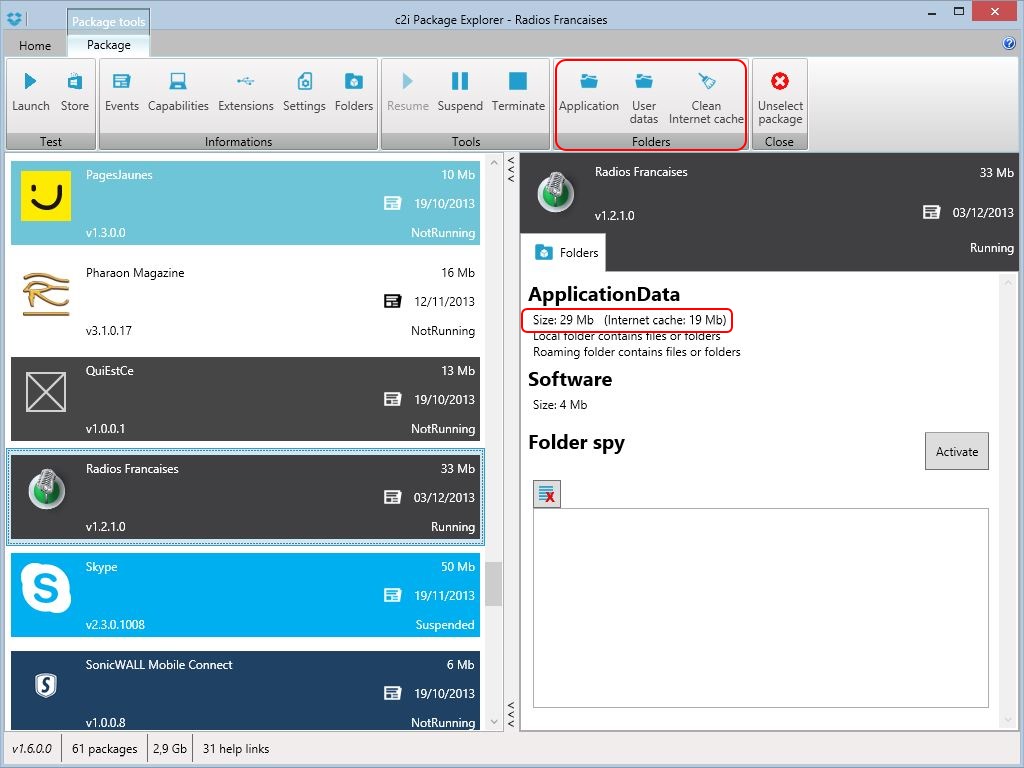The width and height of the screenshot is (1024, 768).
Task: Select the Pharaon Magazine package name
Action: pos(135,273)
